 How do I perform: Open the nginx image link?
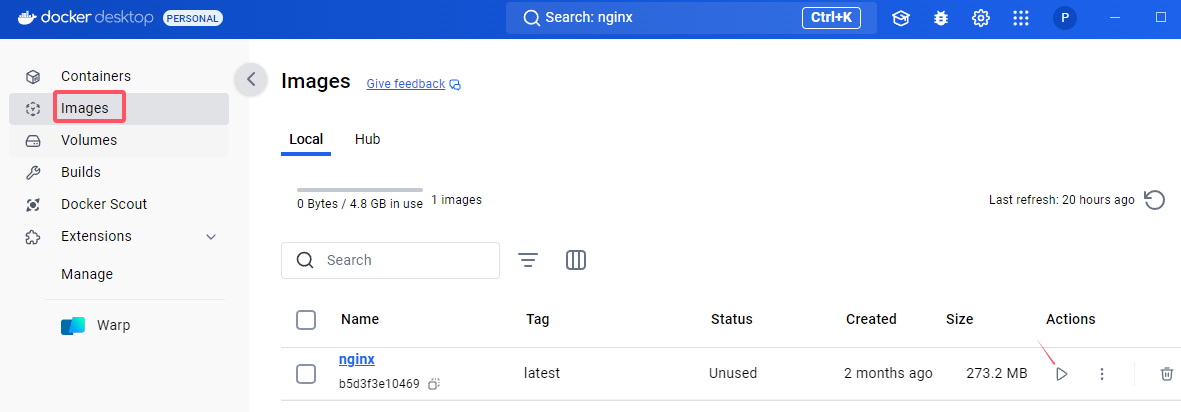[x=357, y=359]
